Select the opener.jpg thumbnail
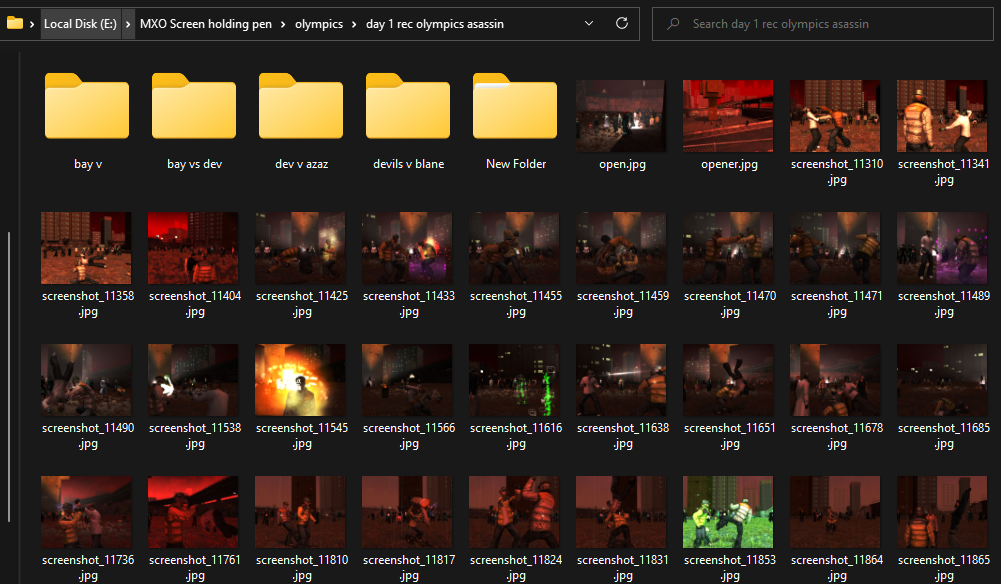The height and width of the screenshot is (584, 1001). point(729,116)
